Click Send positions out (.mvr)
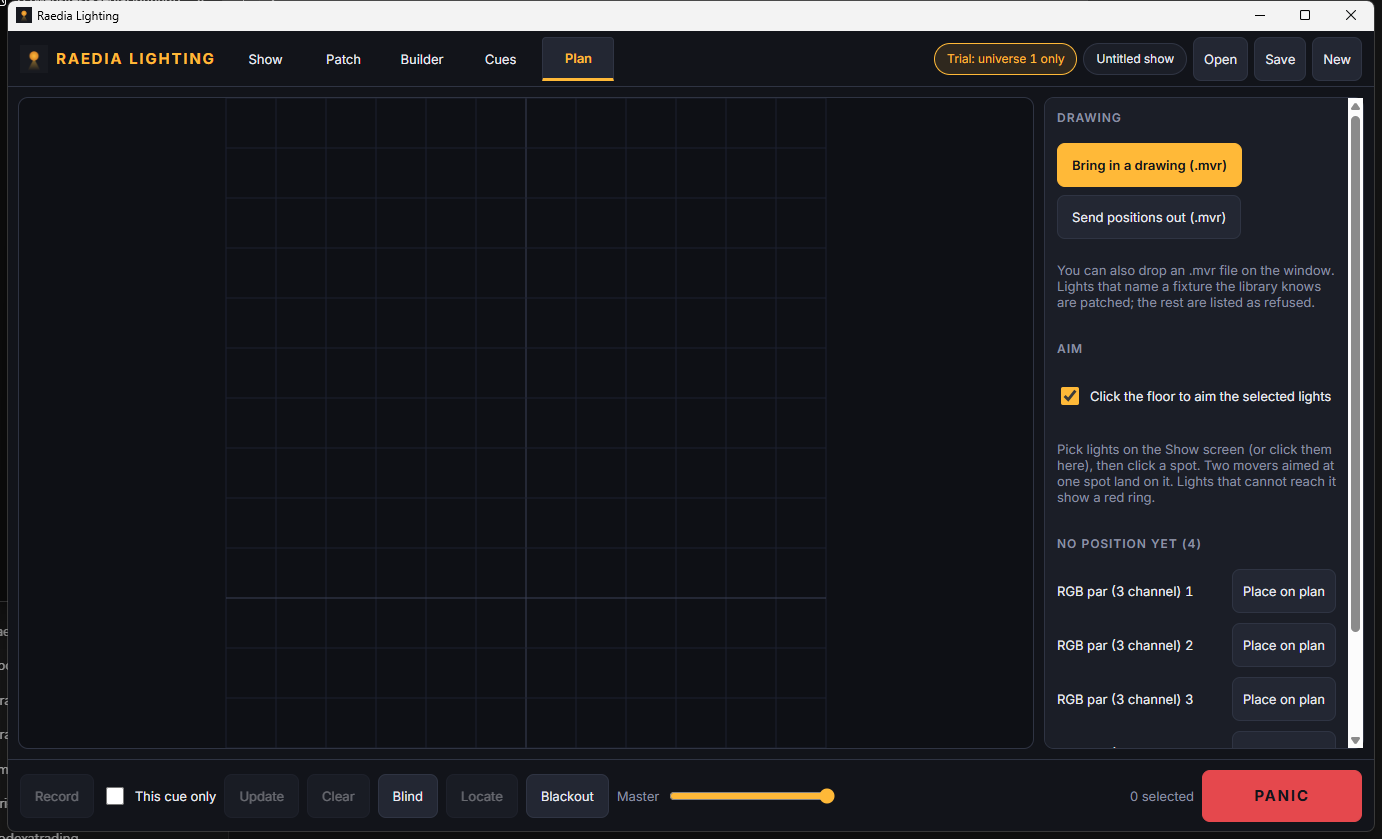Screen dimensions: 1382x839 (1149, 217)
